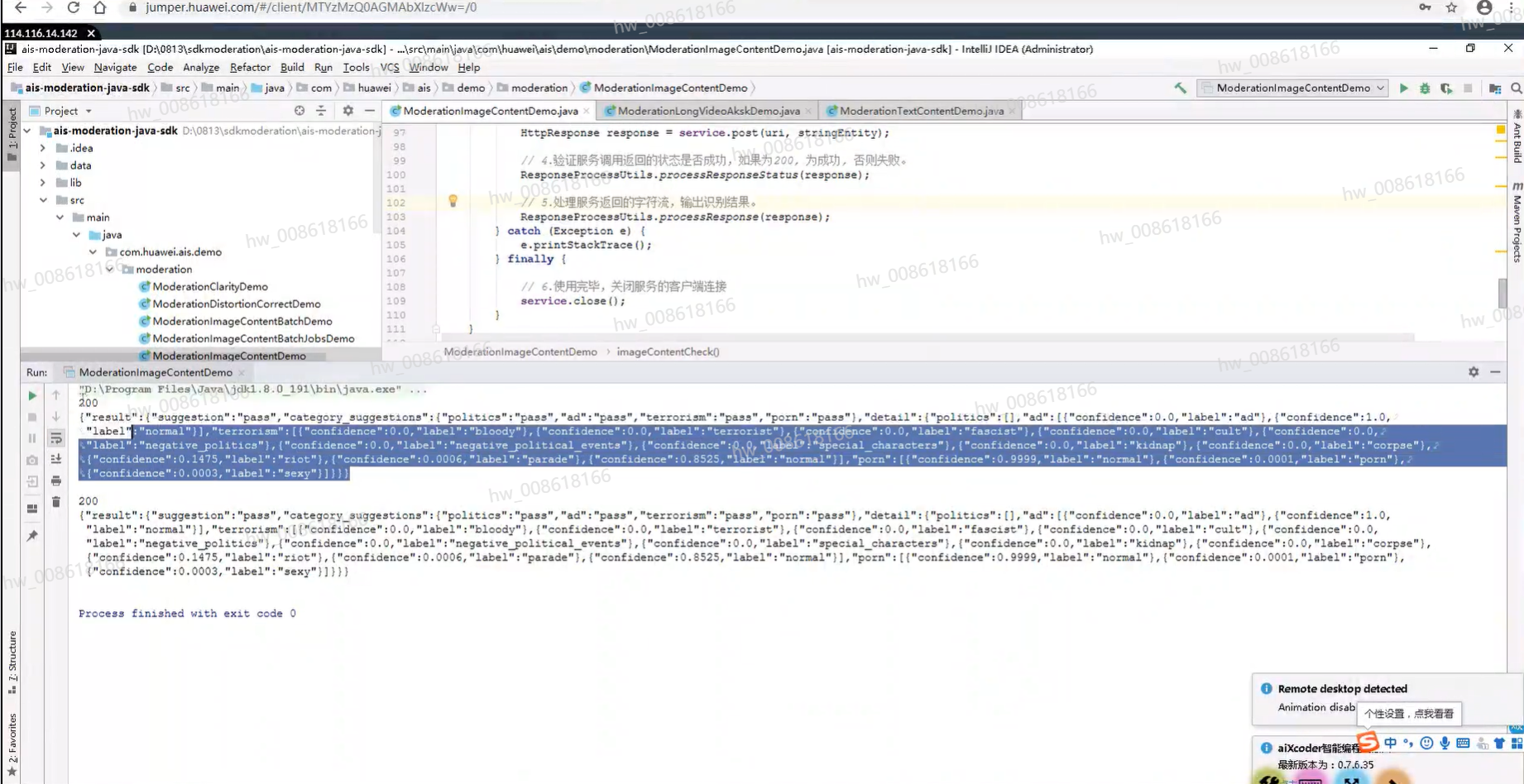
Task: Toggle Pause Output in the Run panel
Action: [32, 438]
